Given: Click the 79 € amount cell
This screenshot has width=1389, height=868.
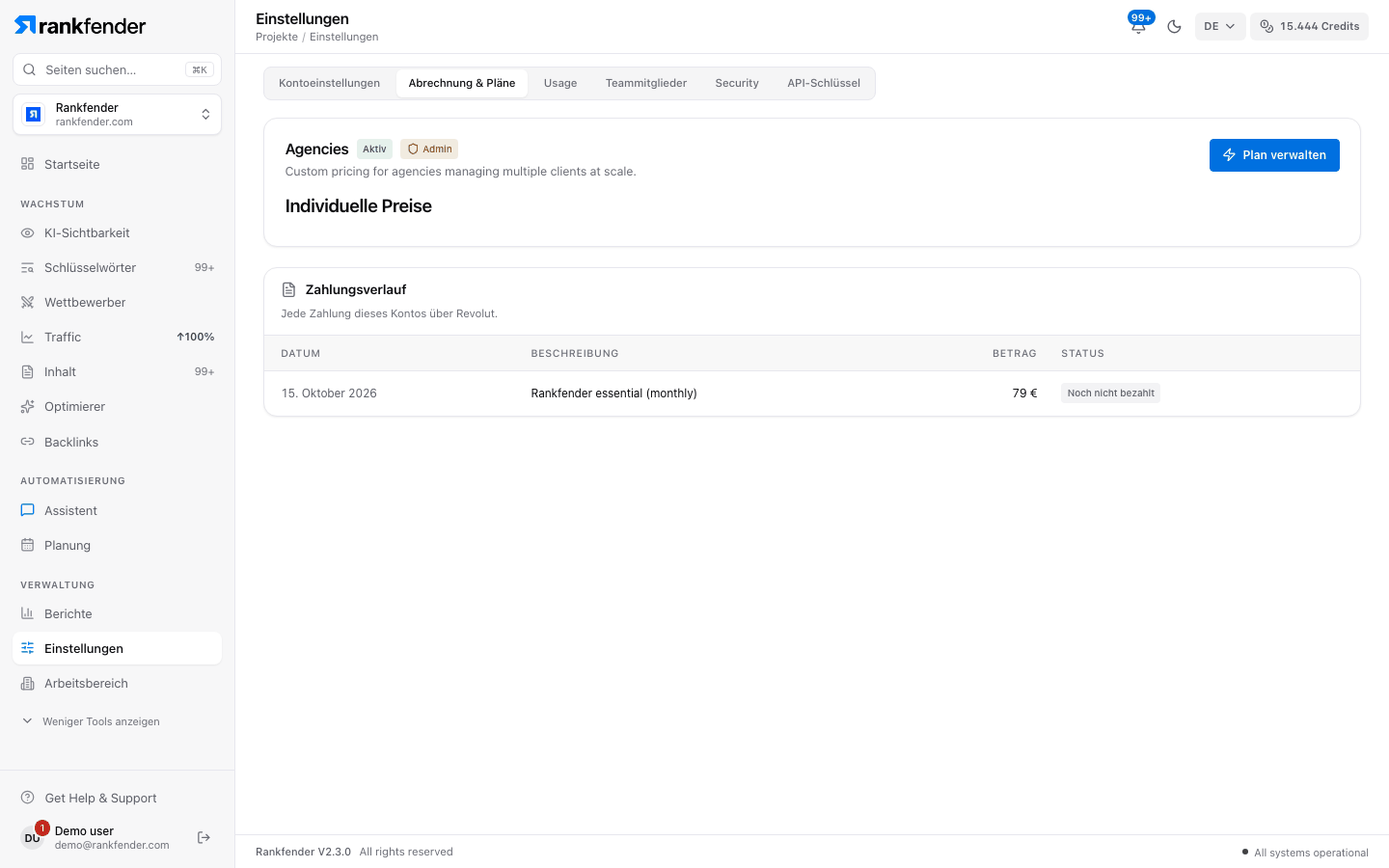Looking at the screenshot, I should [x=1024, y=393].
